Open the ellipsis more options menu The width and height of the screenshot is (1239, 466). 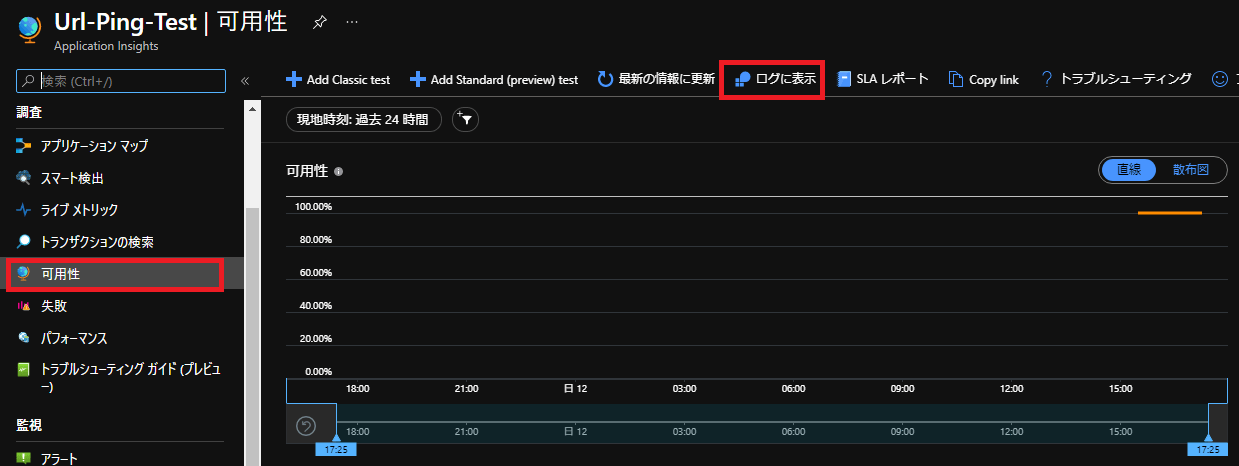pyautogui.click(x=351, y=21)
